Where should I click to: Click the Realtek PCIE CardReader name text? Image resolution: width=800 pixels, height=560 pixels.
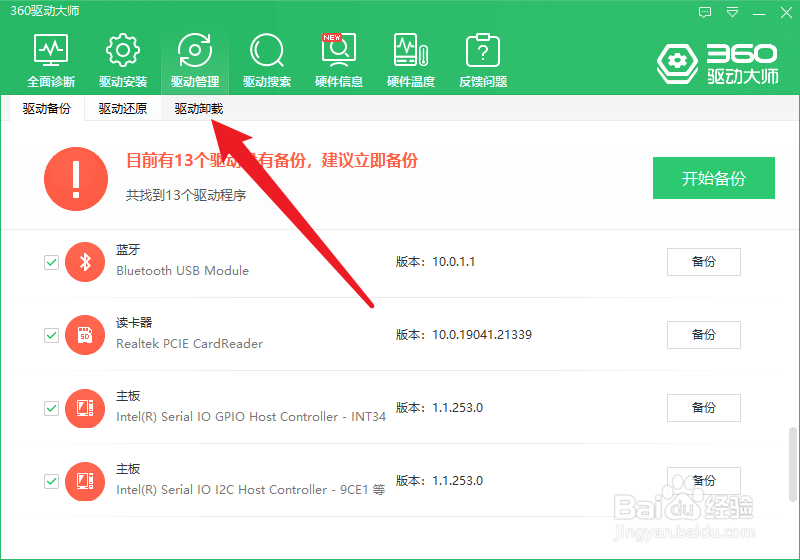point(190,344)
